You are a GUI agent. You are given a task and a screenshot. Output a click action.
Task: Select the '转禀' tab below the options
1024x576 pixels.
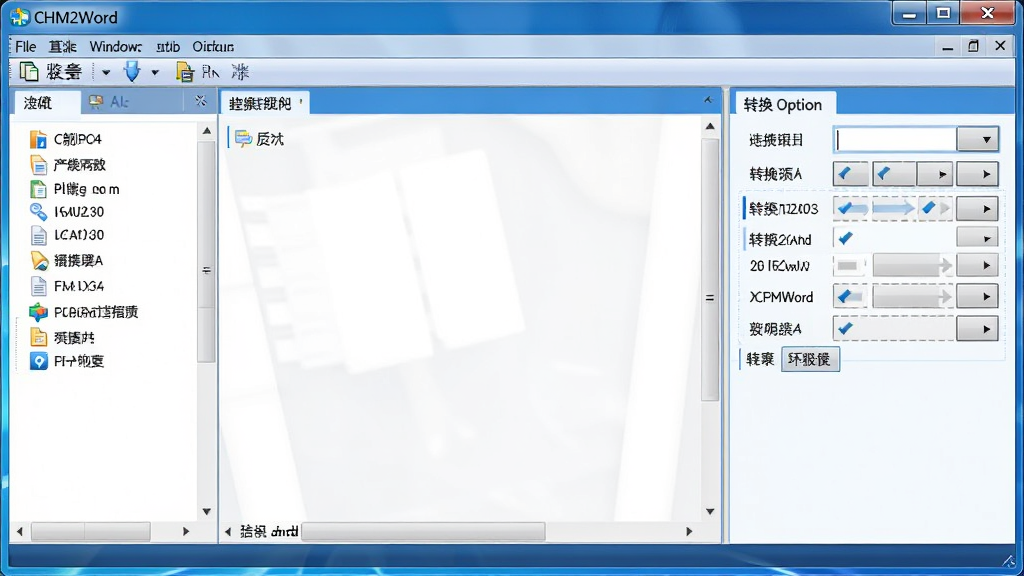(x=760, y=359)
